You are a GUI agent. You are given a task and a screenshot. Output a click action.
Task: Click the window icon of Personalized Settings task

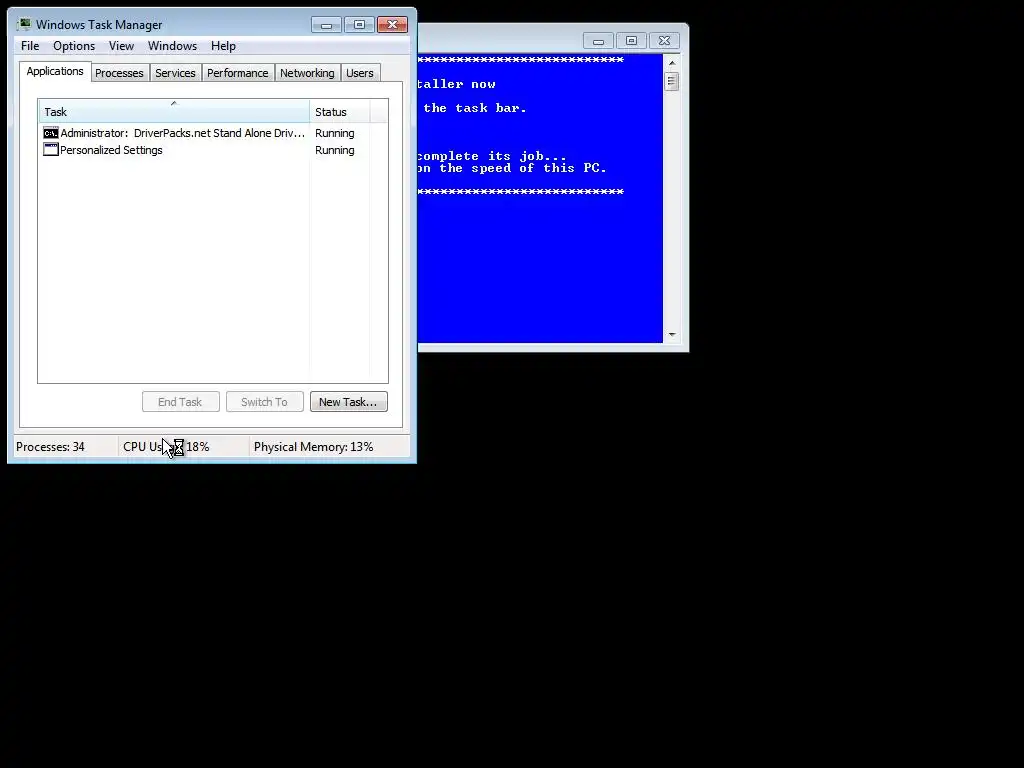point(51,150)
